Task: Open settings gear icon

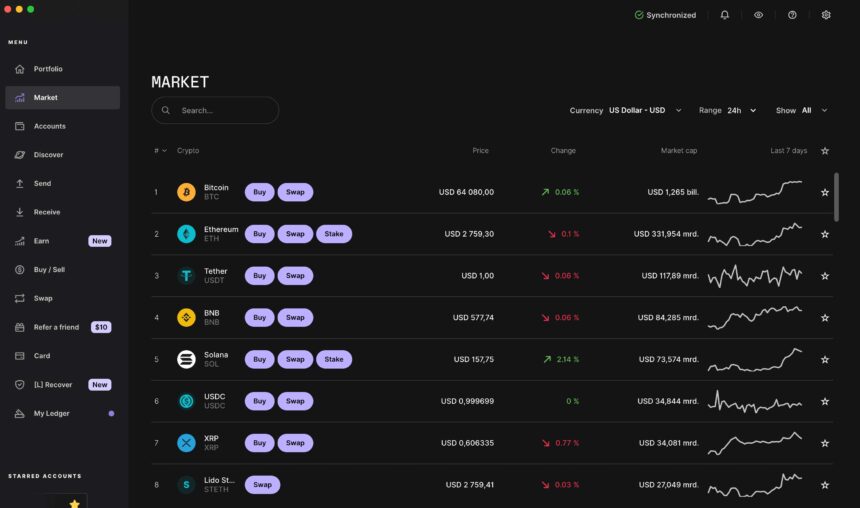Action: [x=826, y=15]
